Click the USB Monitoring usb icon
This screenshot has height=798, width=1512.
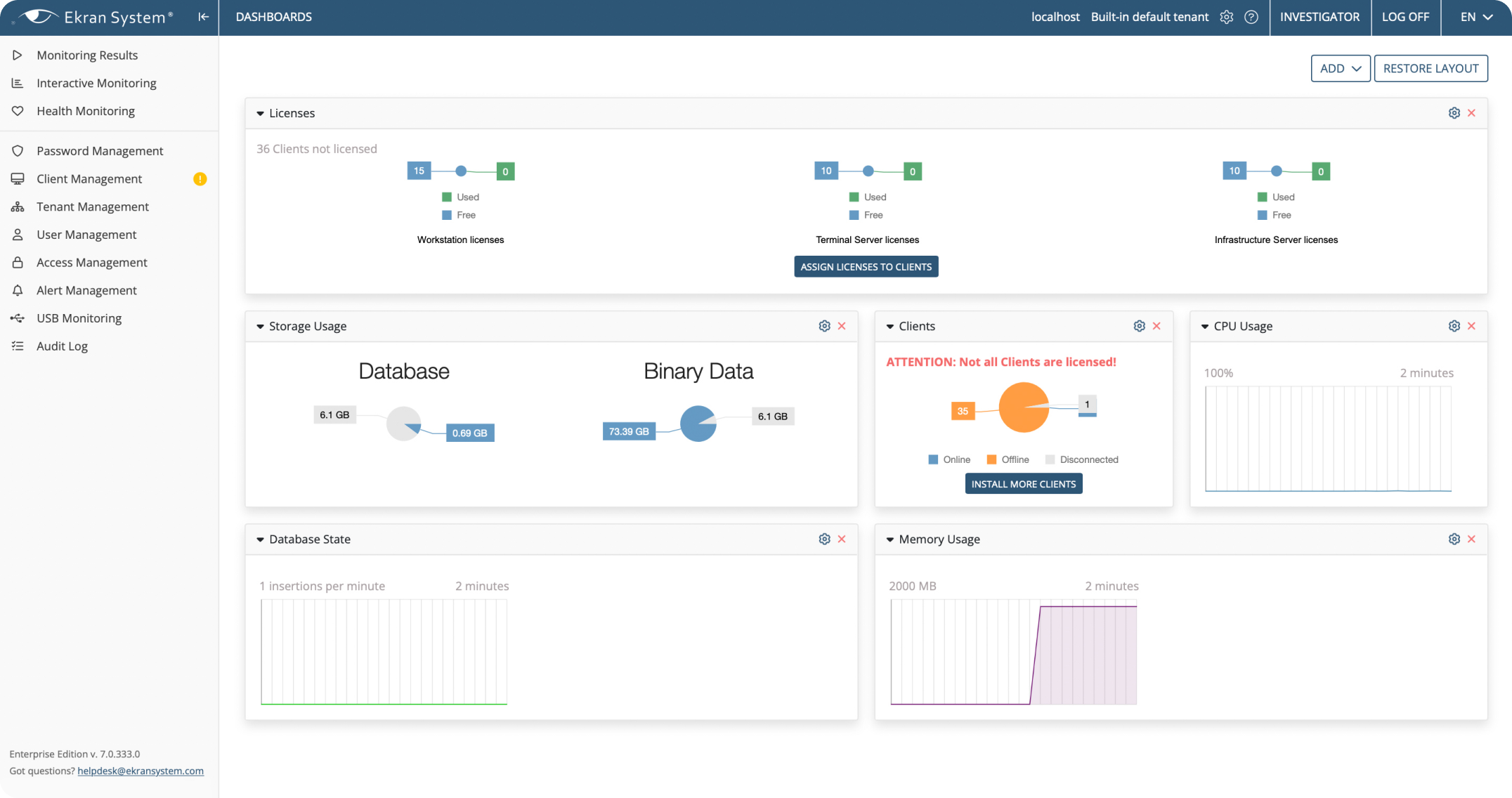[18, 318]
